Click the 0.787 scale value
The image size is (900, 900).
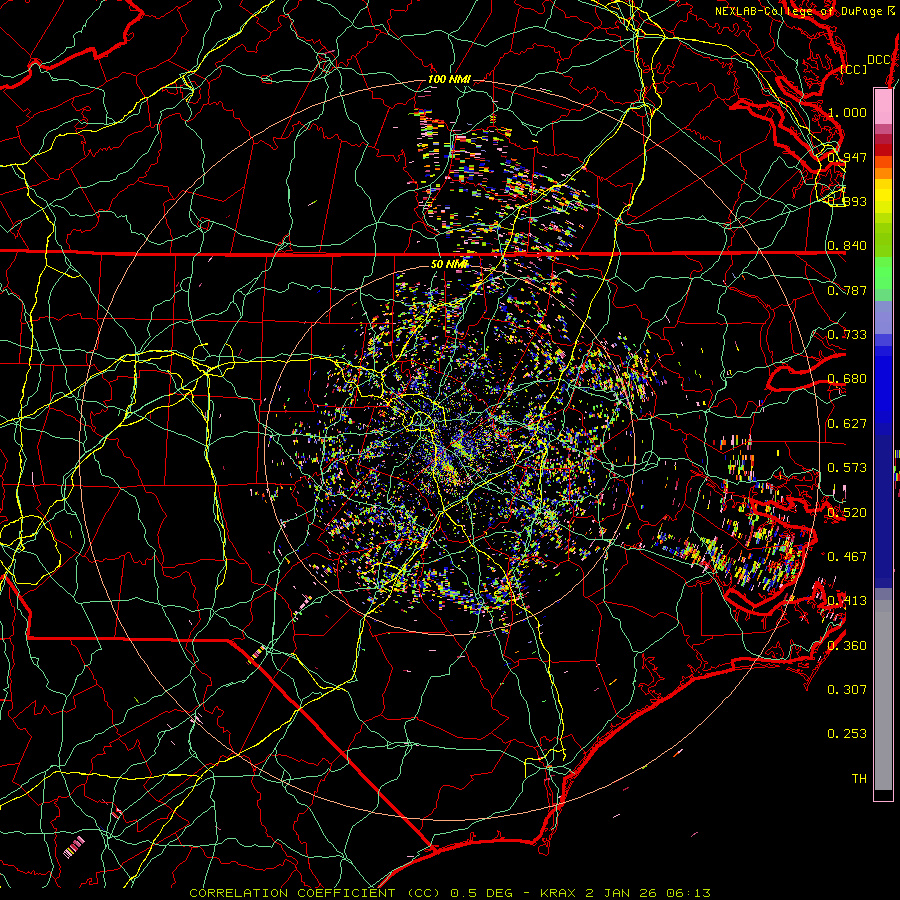[847, 290]
